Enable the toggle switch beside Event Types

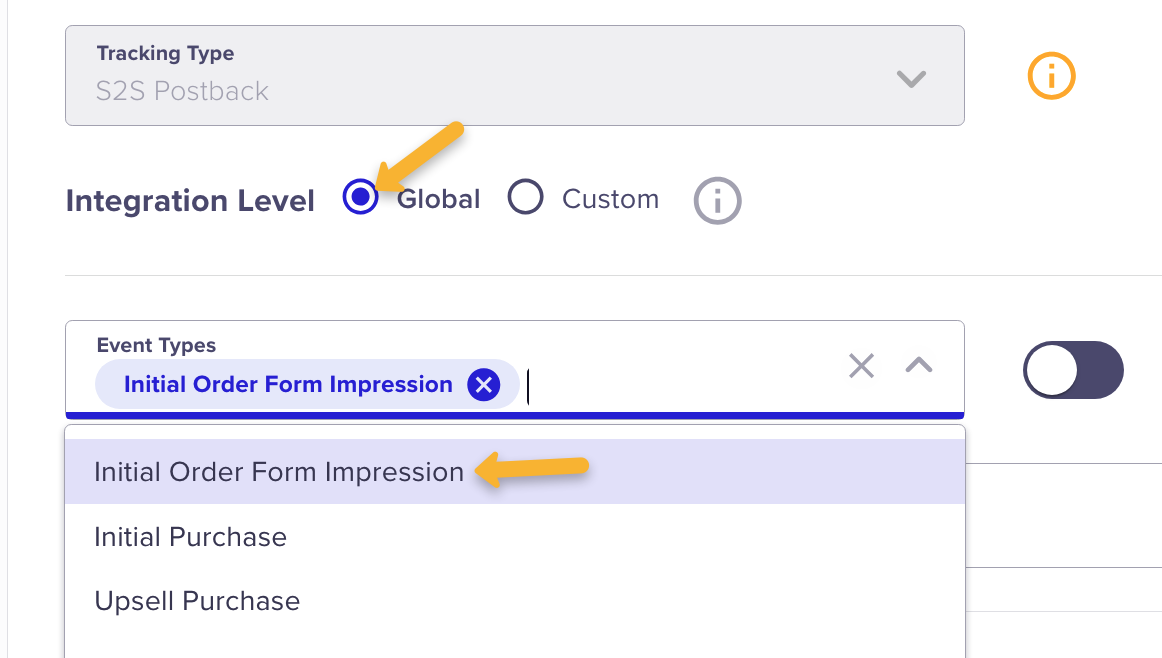[x=1073, y=371]
